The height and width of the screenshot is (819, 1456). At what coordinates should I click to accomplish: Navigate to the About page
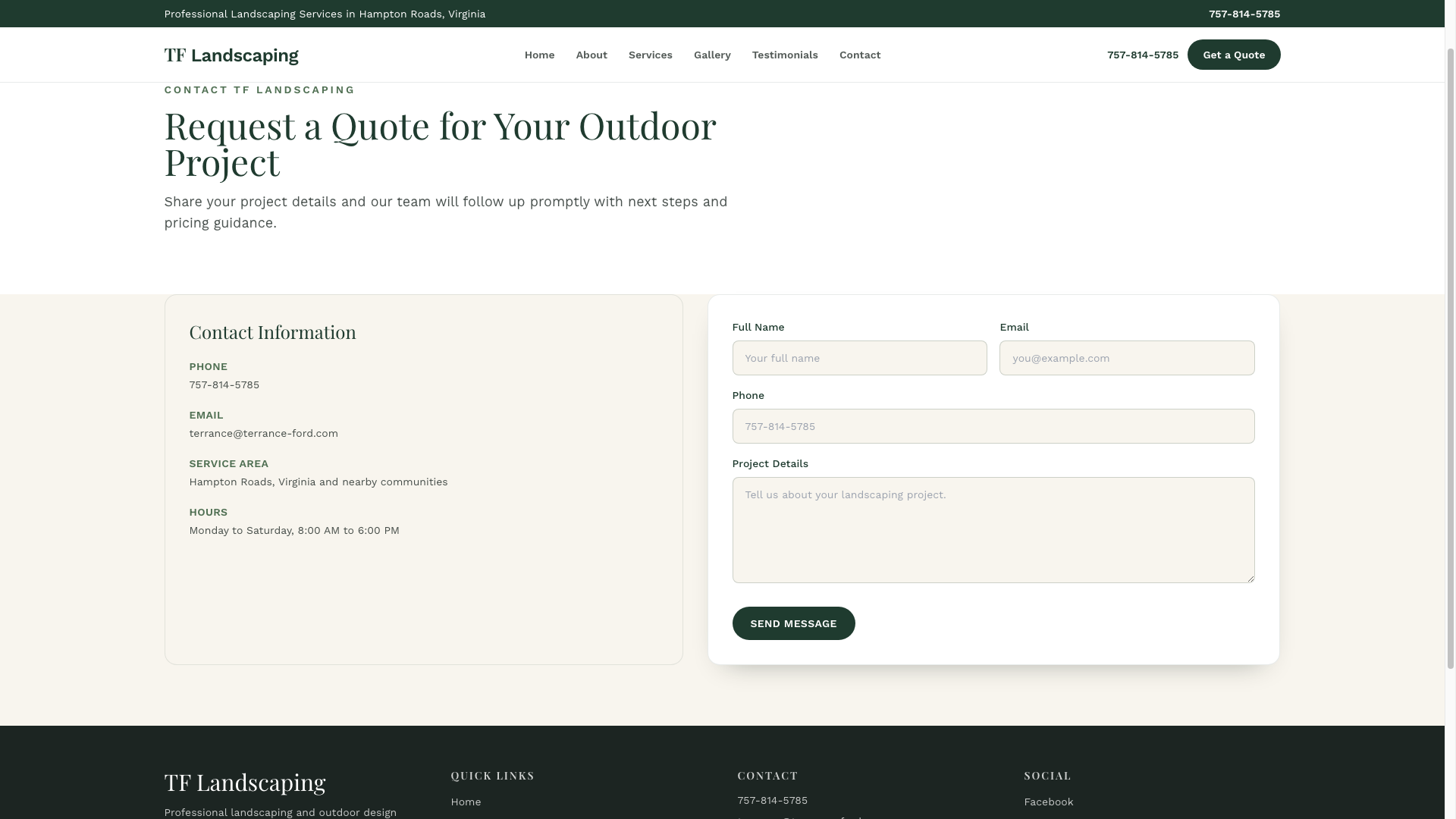591,55
